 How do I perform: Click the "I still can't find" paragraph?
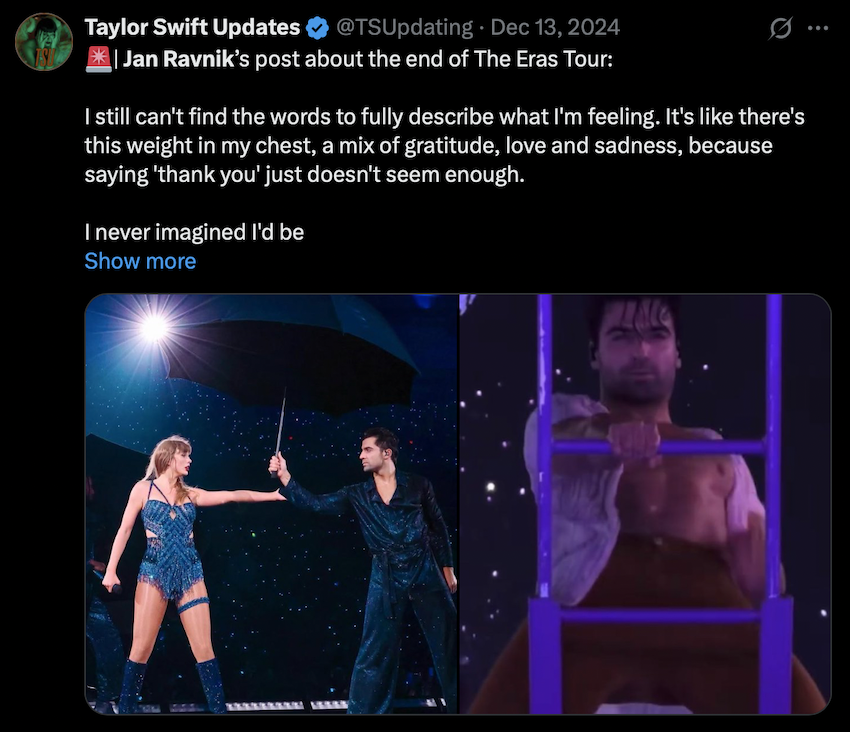[x=444, y=146]
